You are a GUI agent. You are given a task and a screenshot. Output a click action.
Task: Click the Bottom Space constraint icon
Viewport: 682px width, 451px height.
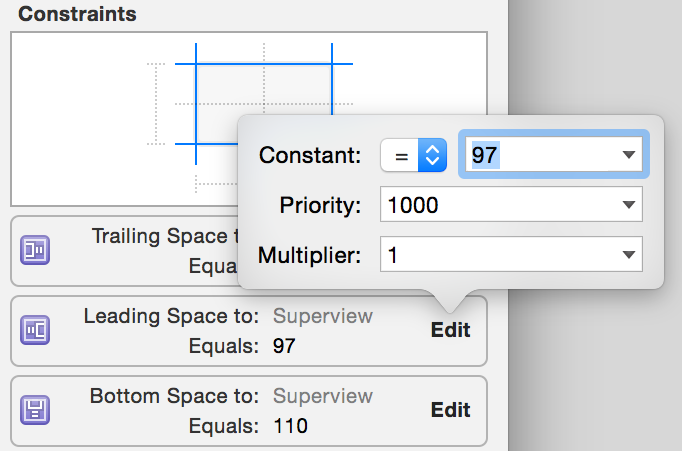tap(36, 409)
